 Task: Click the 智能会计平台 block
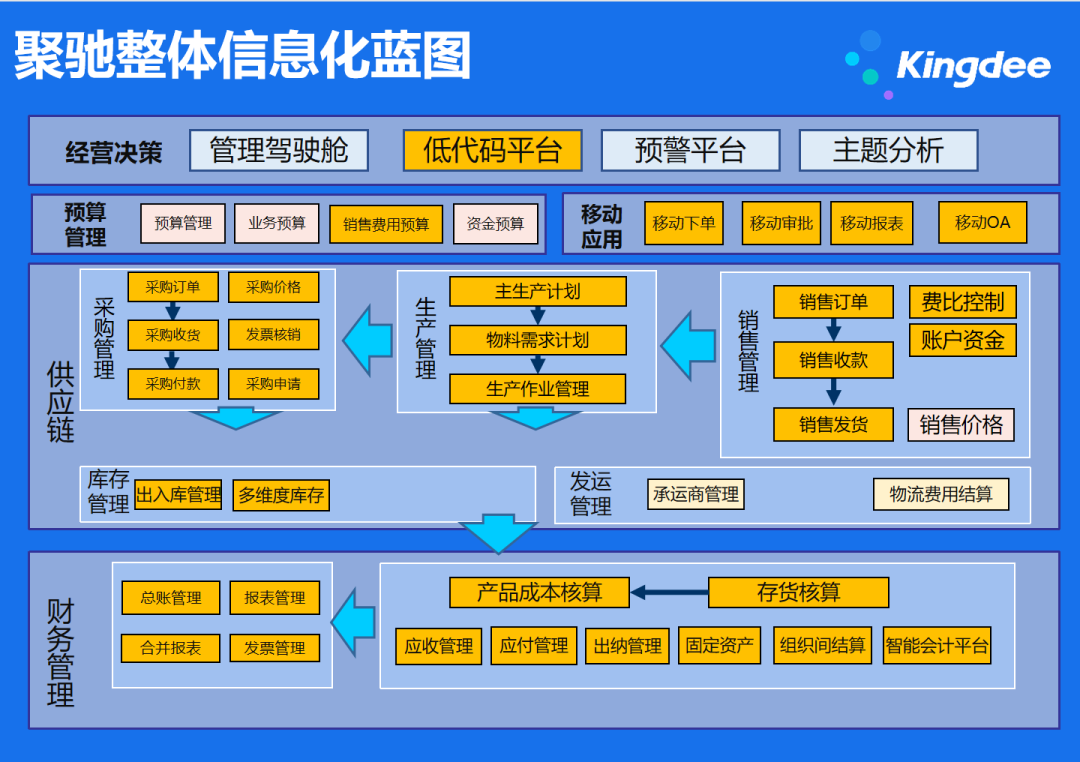pyautogui.click(x=934, y=645)
